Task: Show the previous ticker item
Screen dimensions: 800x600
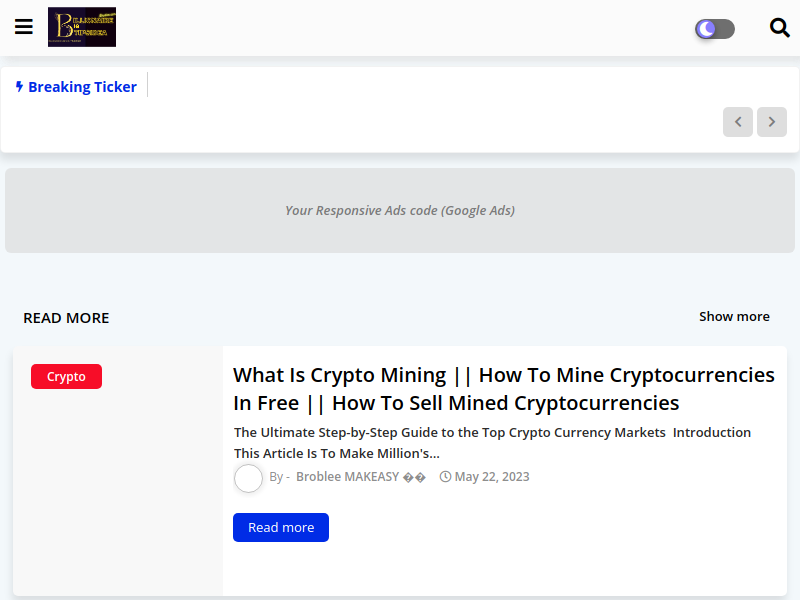Action: (x=738, y=122)
